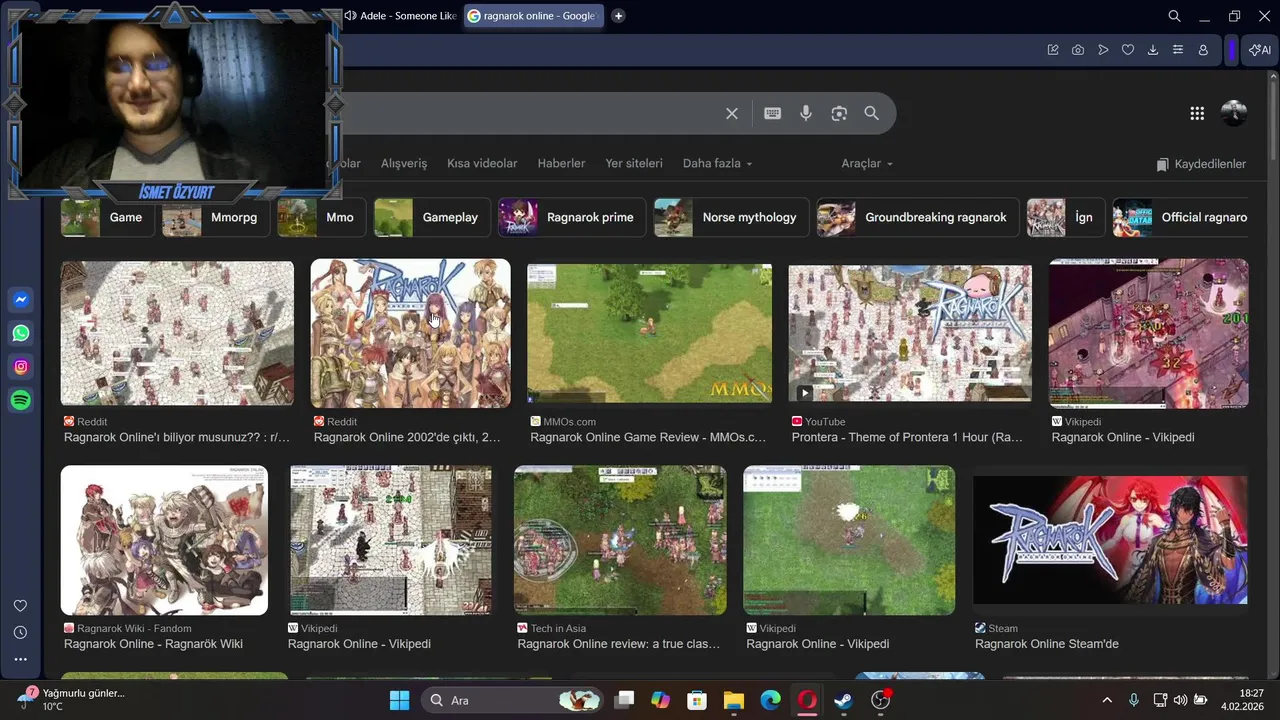
Task: Filter by the Groundbreaking ragnarok chip
Action: point(917,217)
